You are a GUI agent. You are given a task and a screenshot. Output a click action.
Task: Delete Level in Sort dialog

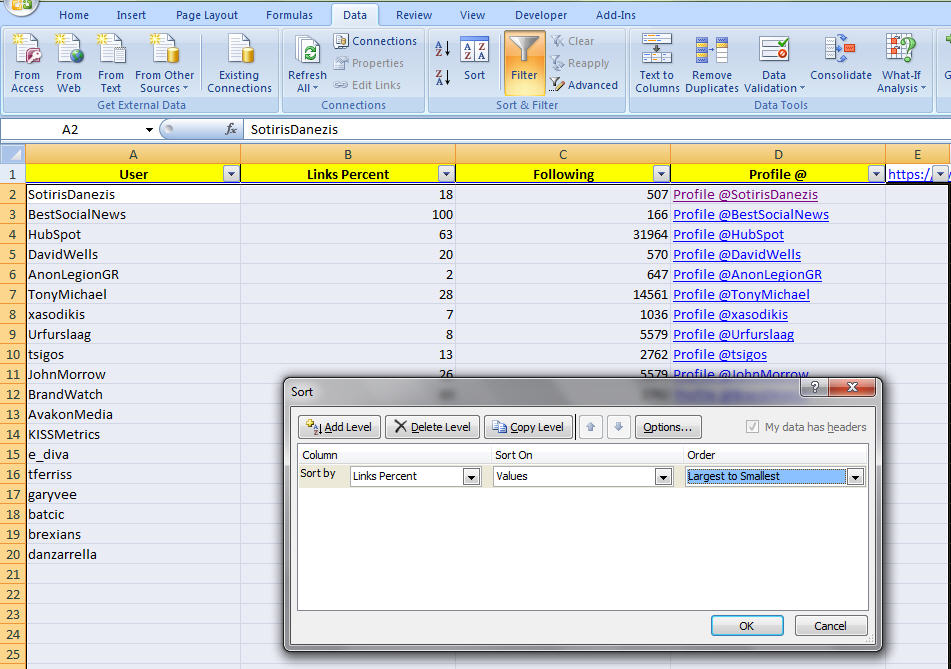point(432,427)
